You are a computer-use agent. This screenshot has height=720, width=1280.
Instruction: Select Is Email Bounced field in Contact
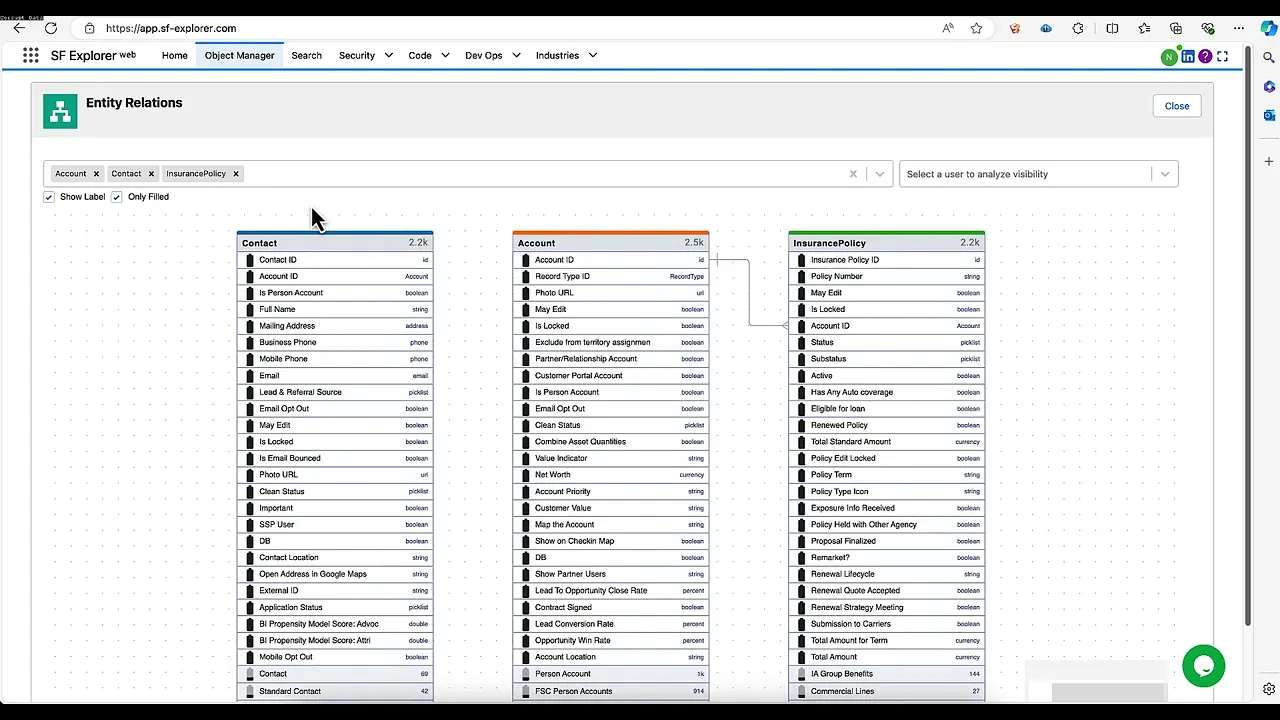335,458
